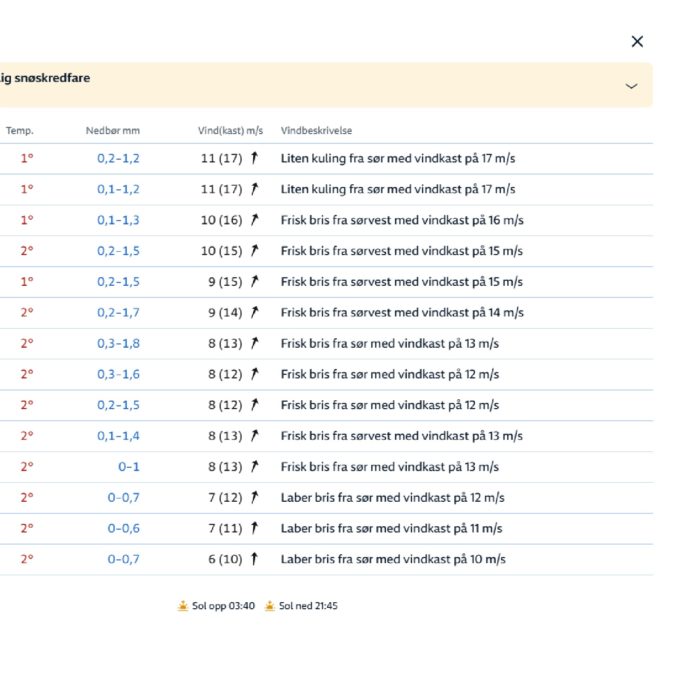700x700 pixels.
Task: Select the Nedbør mm column header
Action: [113, 131]
